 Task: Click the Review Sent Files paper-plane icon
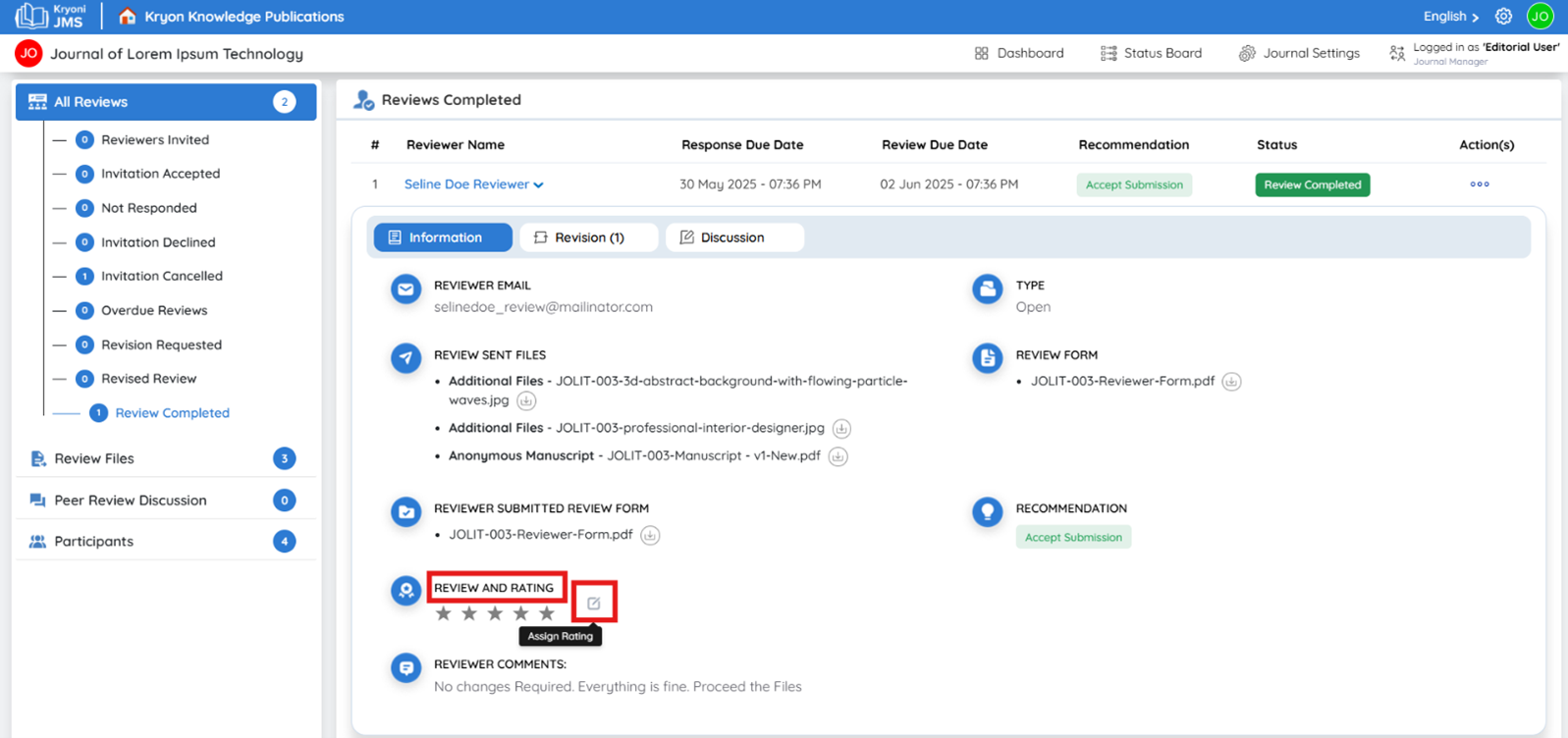point(406,359)
